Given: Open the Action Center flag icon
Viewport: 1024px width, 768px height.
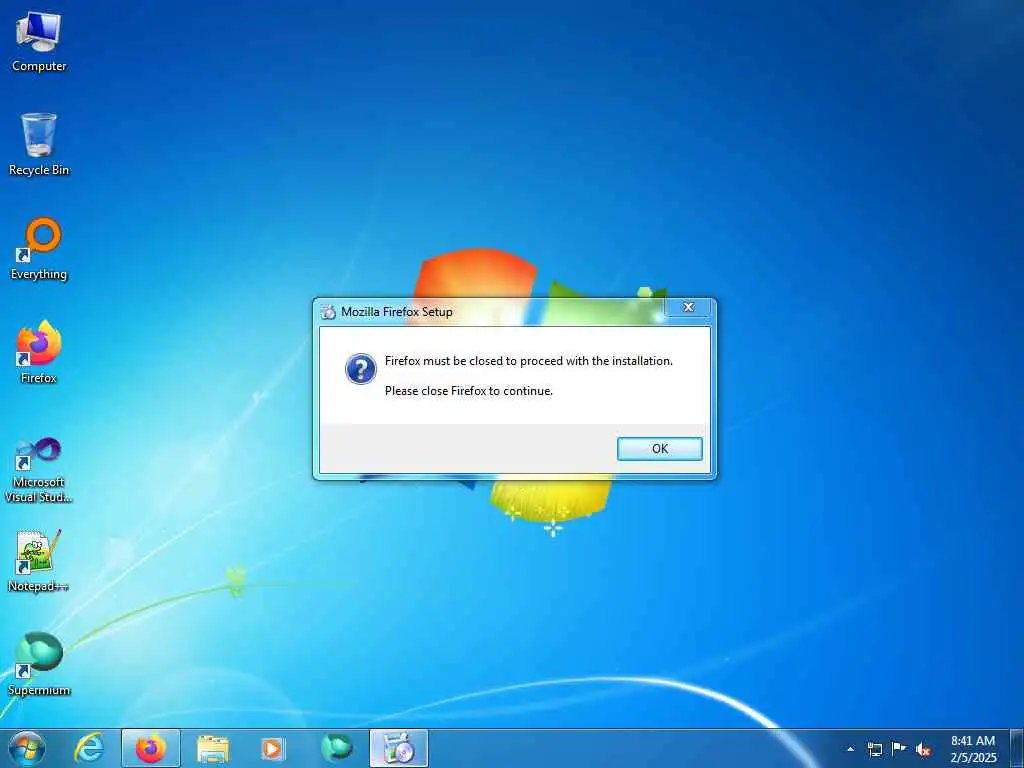Looking at the screenshot, I should pyautogui.click(x=899, y=749).
